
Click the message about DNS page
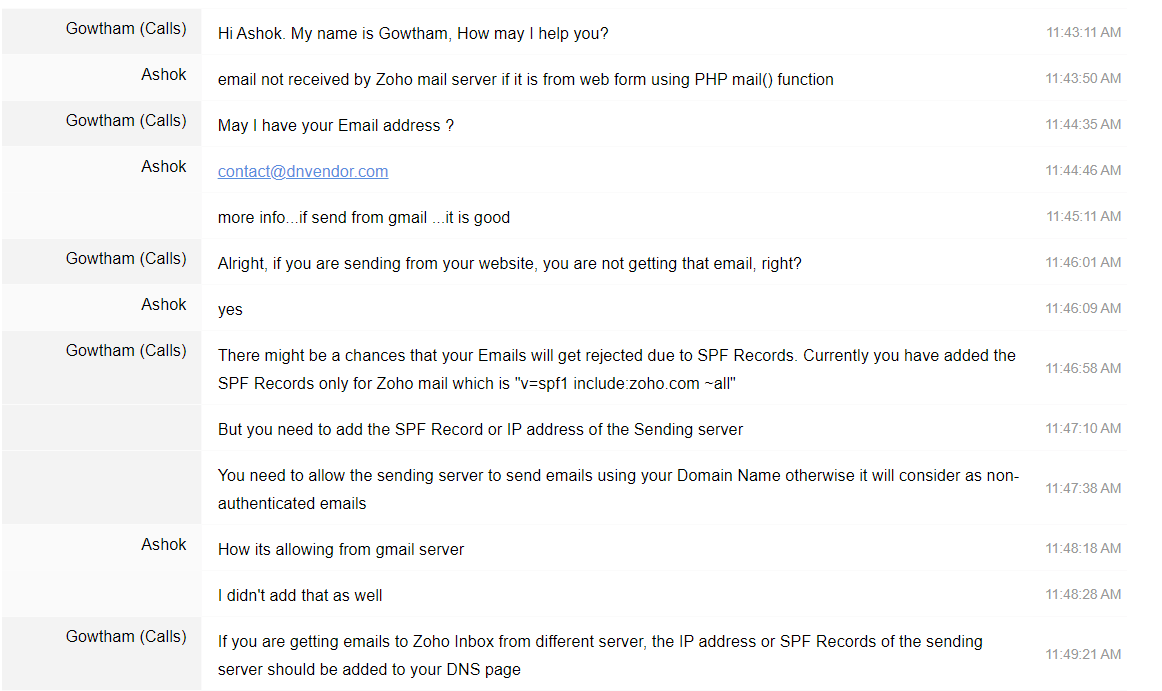pyautogui.click(x=600, y=655)
